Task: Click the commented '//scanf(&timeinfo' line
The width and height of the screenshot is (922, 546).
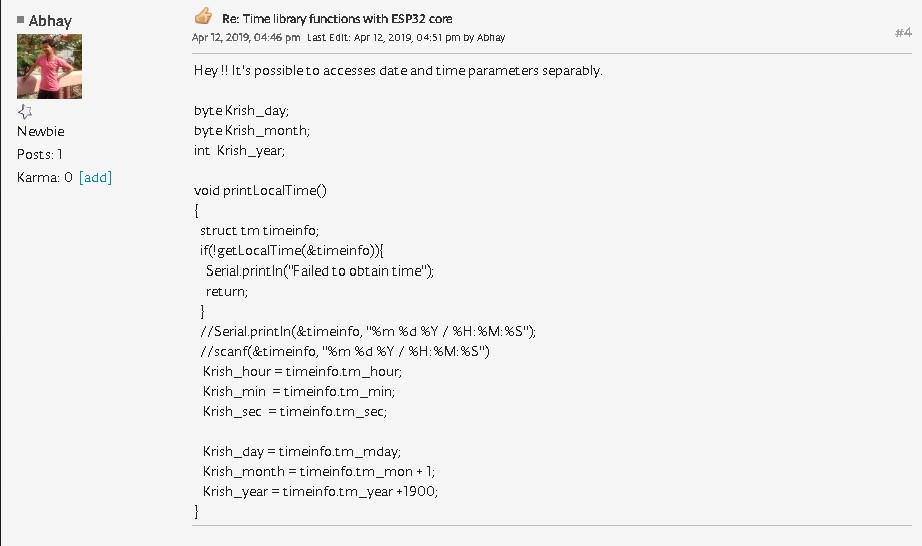Action: pos(345,351)
